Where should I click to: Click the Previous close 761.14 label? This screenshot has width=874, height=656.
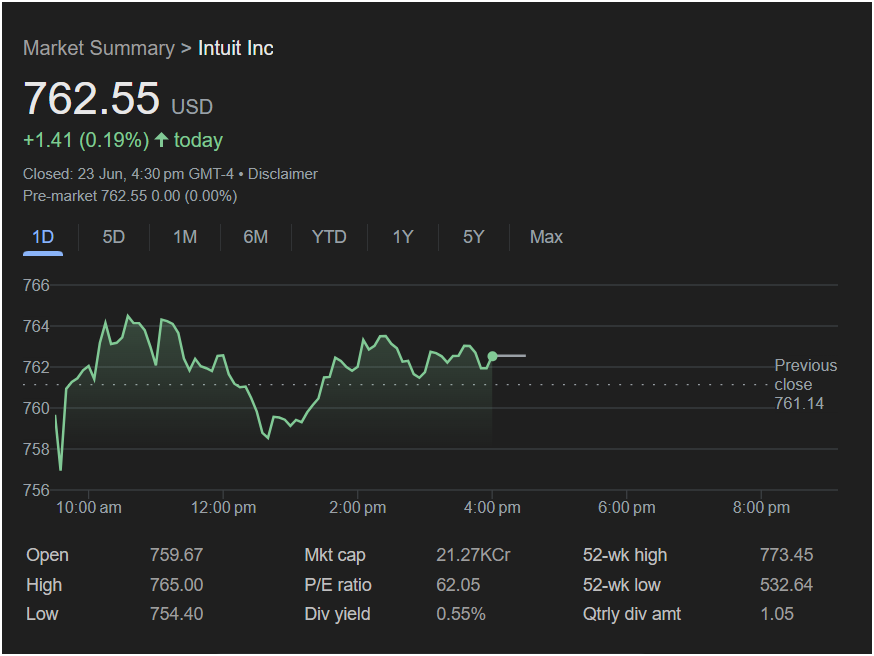pos(805,385)
